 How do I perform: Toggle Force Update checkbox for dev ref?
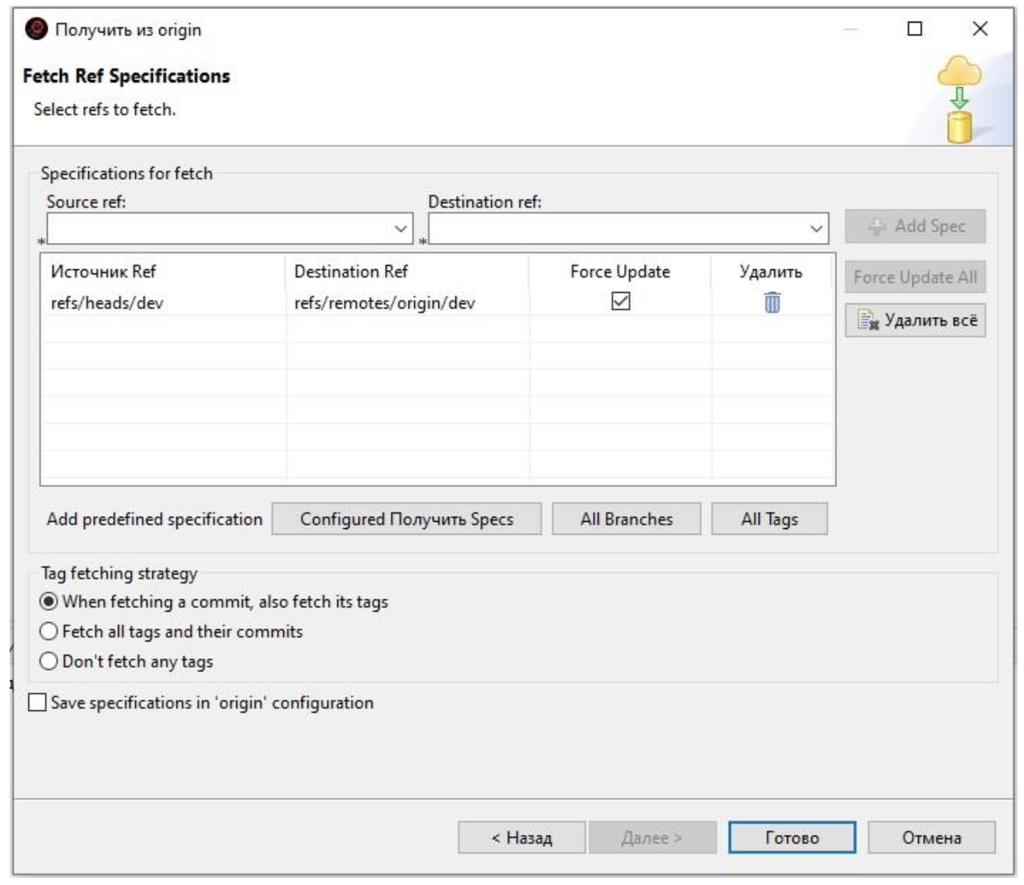click(621, 301)
